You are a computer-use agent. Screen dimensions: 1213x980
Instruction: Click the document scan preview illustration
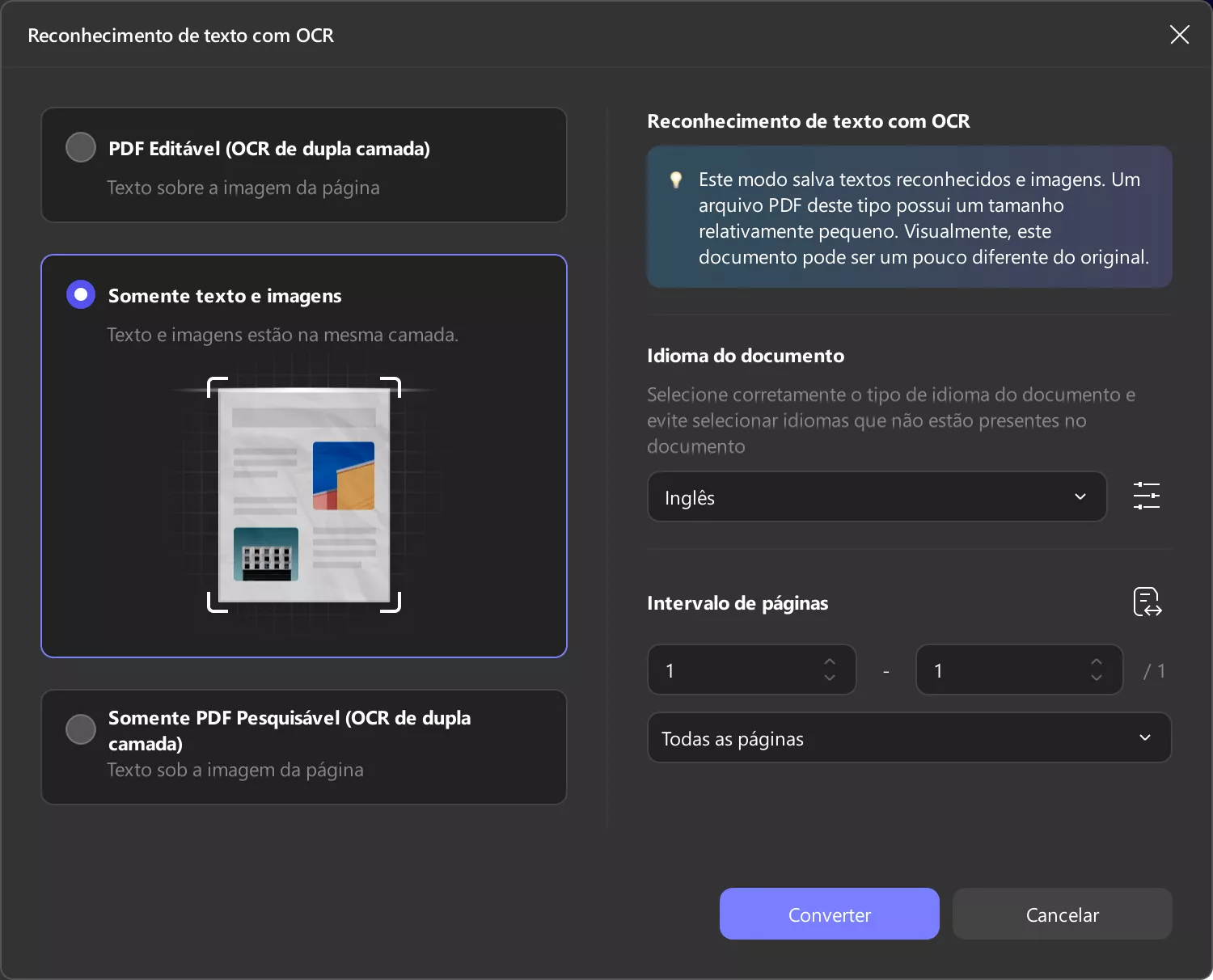click(303, 495)
